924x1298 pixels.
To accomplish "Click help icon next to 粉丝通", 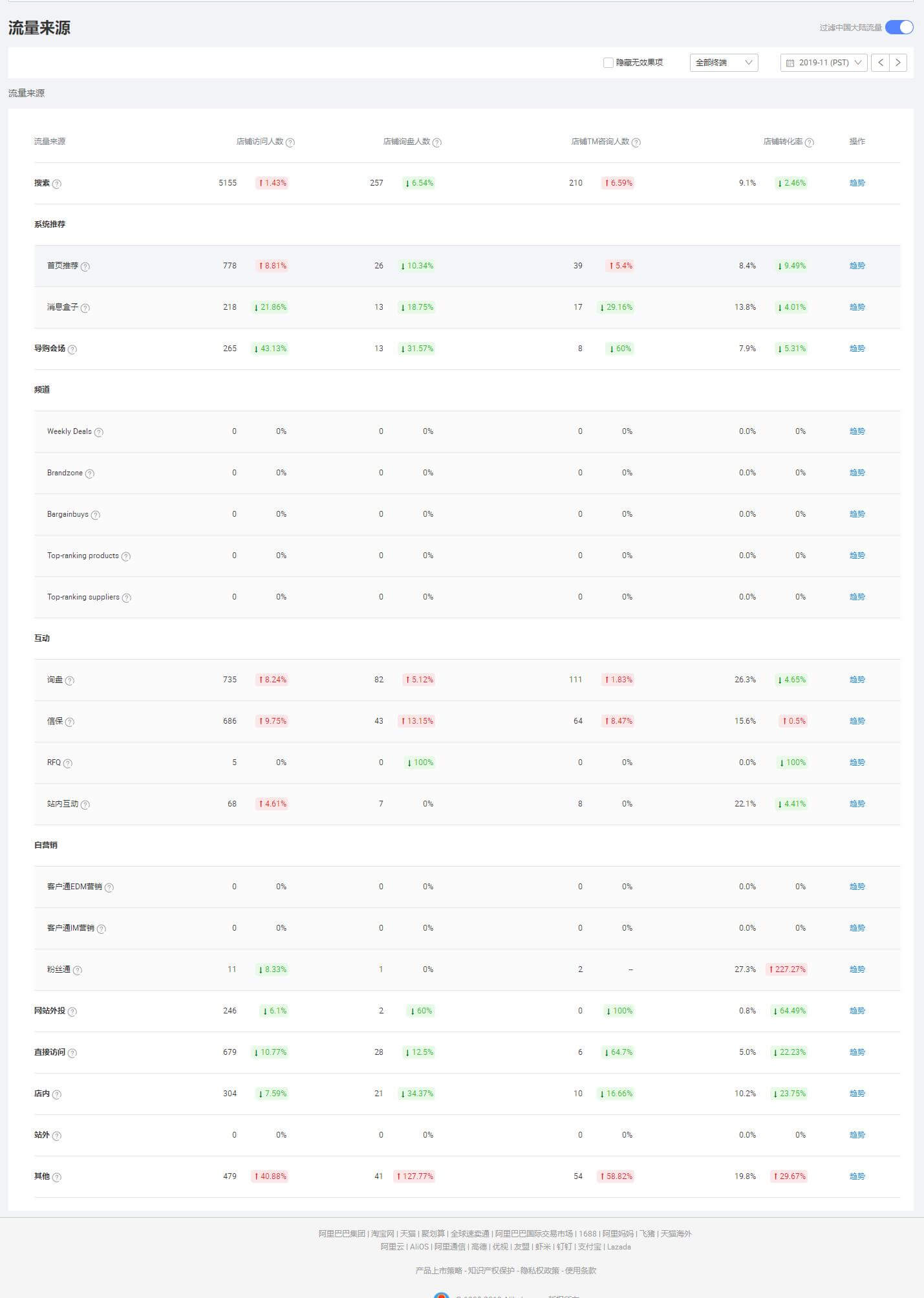I will [78, 970].
